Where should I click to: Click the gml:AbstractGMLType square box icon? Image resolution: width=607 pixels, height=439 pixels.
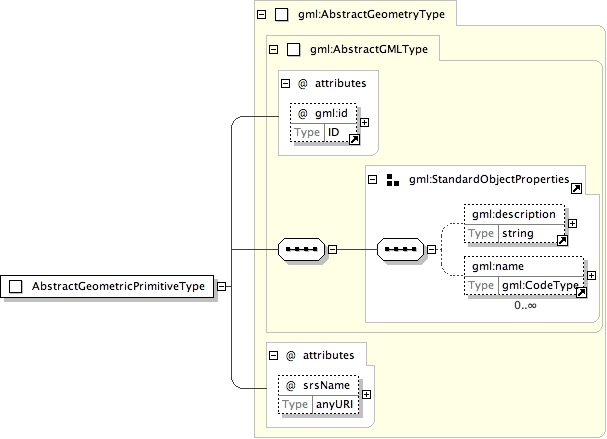(293, 49)
